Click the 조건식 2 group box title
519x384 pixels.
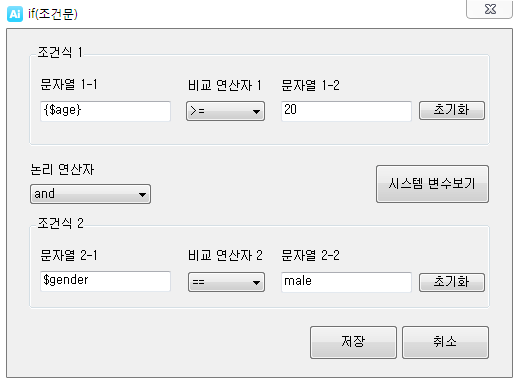60,223
